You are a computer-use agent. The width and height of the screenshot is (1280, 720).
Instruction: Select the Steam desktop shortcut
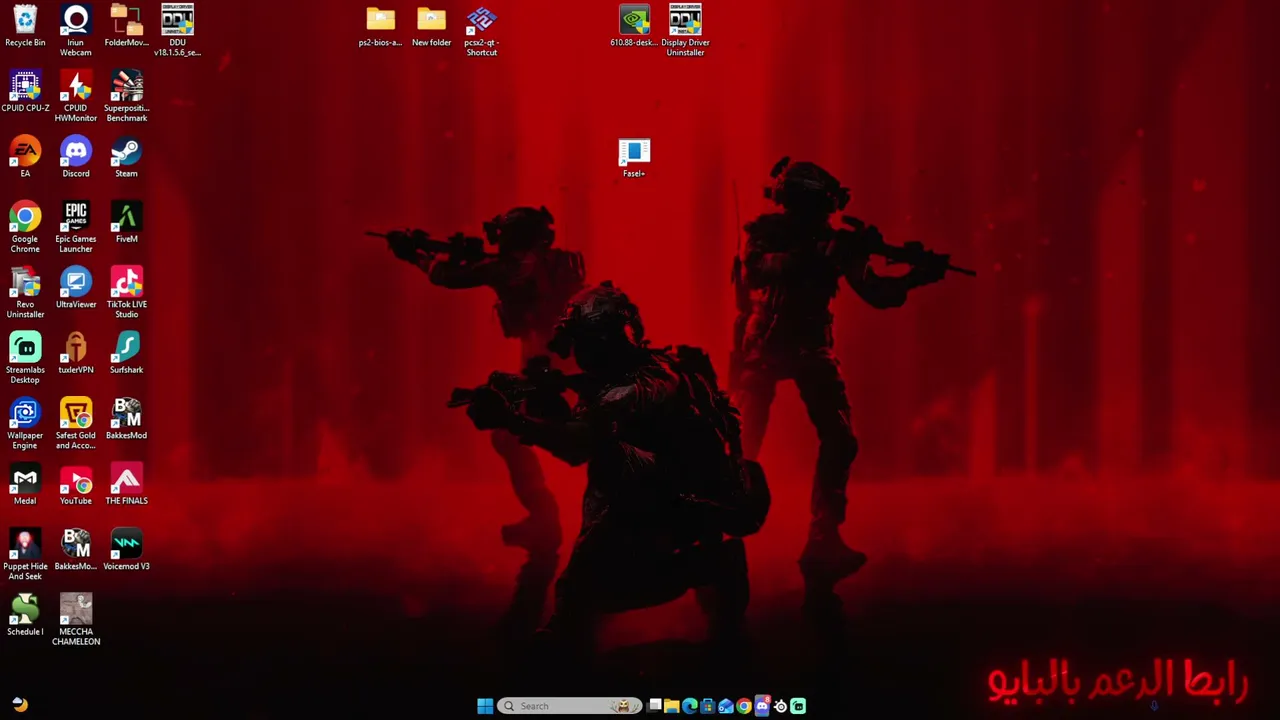point(126,158)
